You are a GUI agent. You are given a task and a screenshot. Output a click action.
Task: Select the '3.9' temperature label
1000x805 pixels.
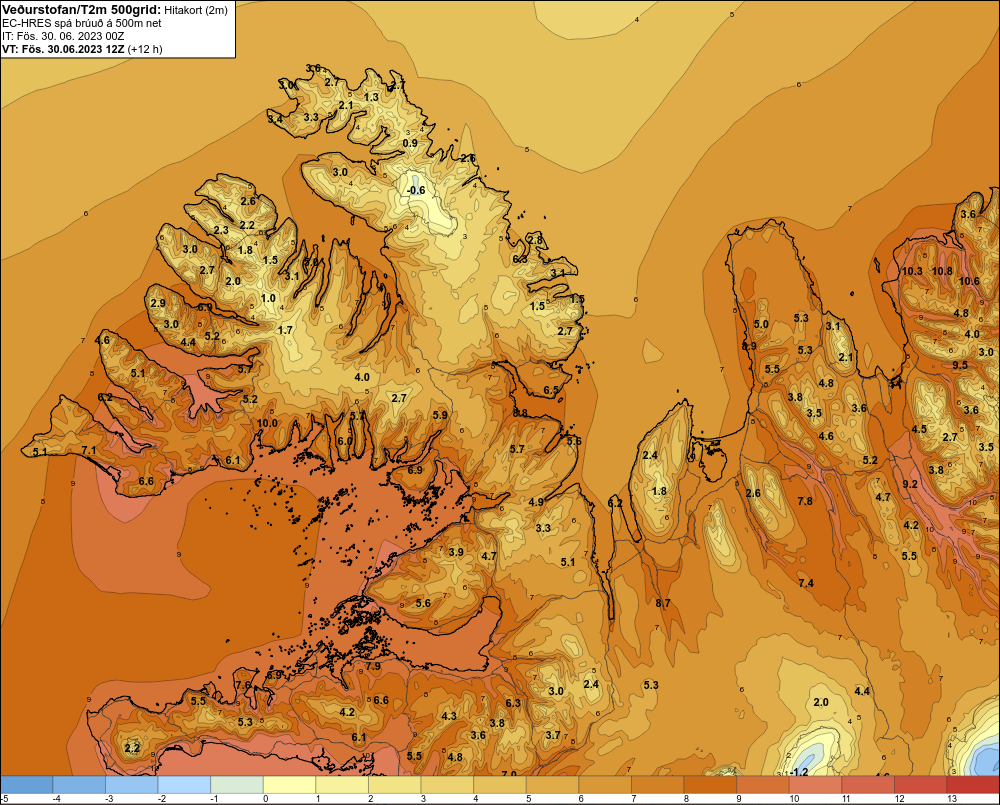(x=456, y=552)
